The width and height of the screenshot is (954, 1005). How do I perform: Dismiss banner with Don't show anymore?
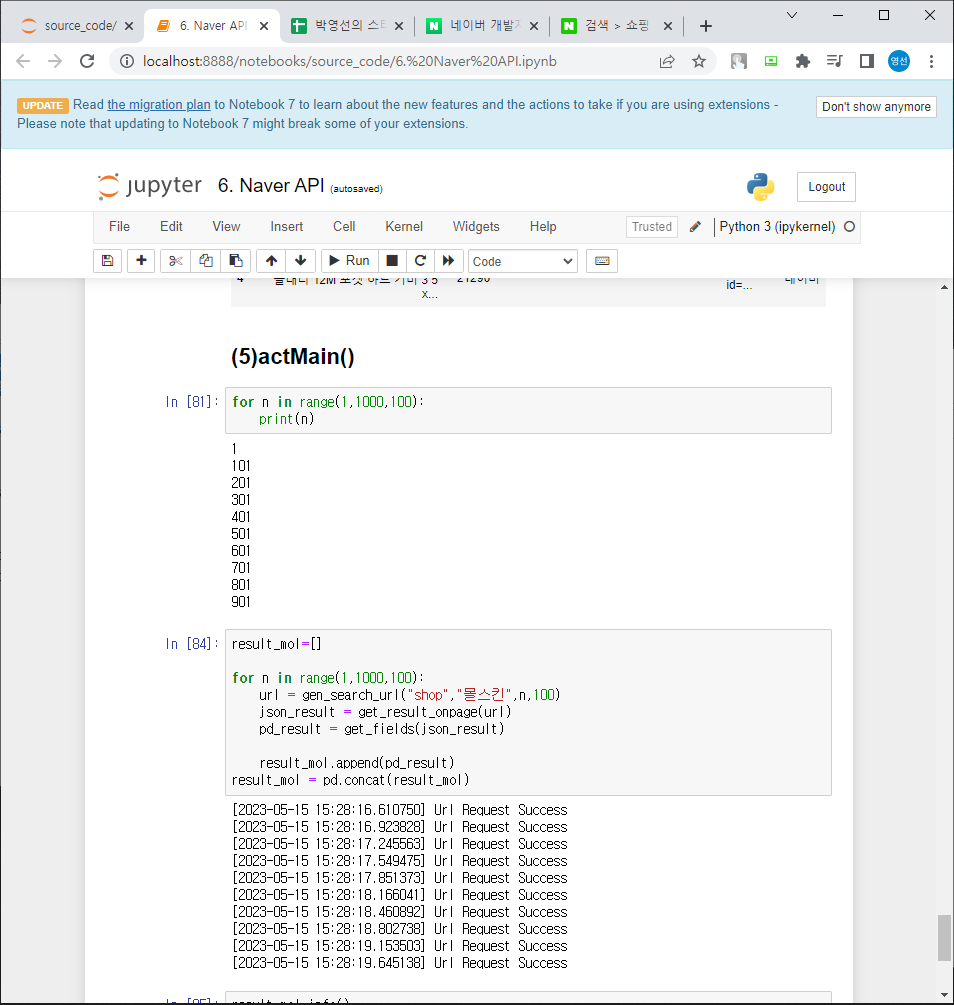(x=876, y=107)
